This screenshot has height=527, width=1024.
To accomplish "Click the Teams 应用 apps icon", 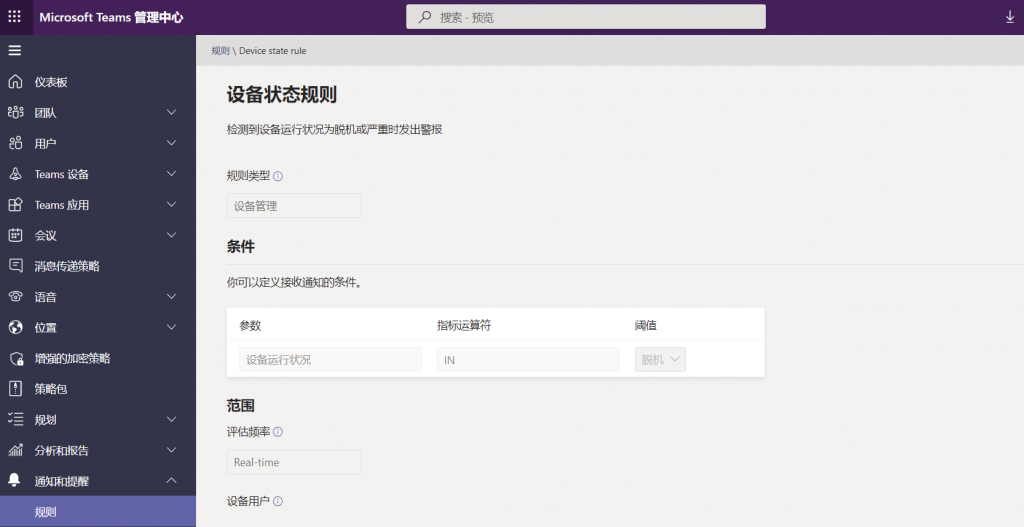I will 15,204.
